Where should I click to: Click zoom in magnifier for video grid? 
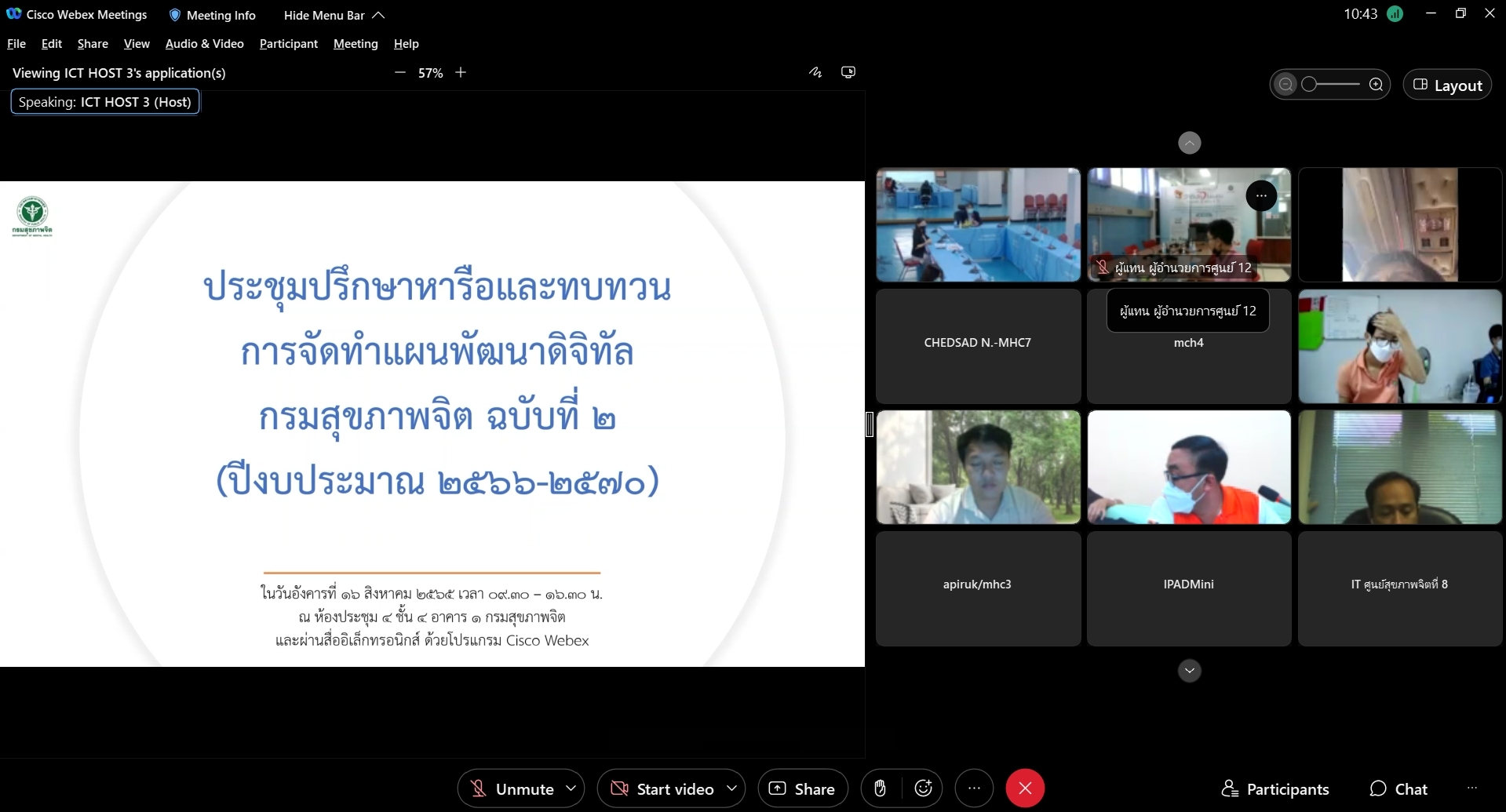1376,85
